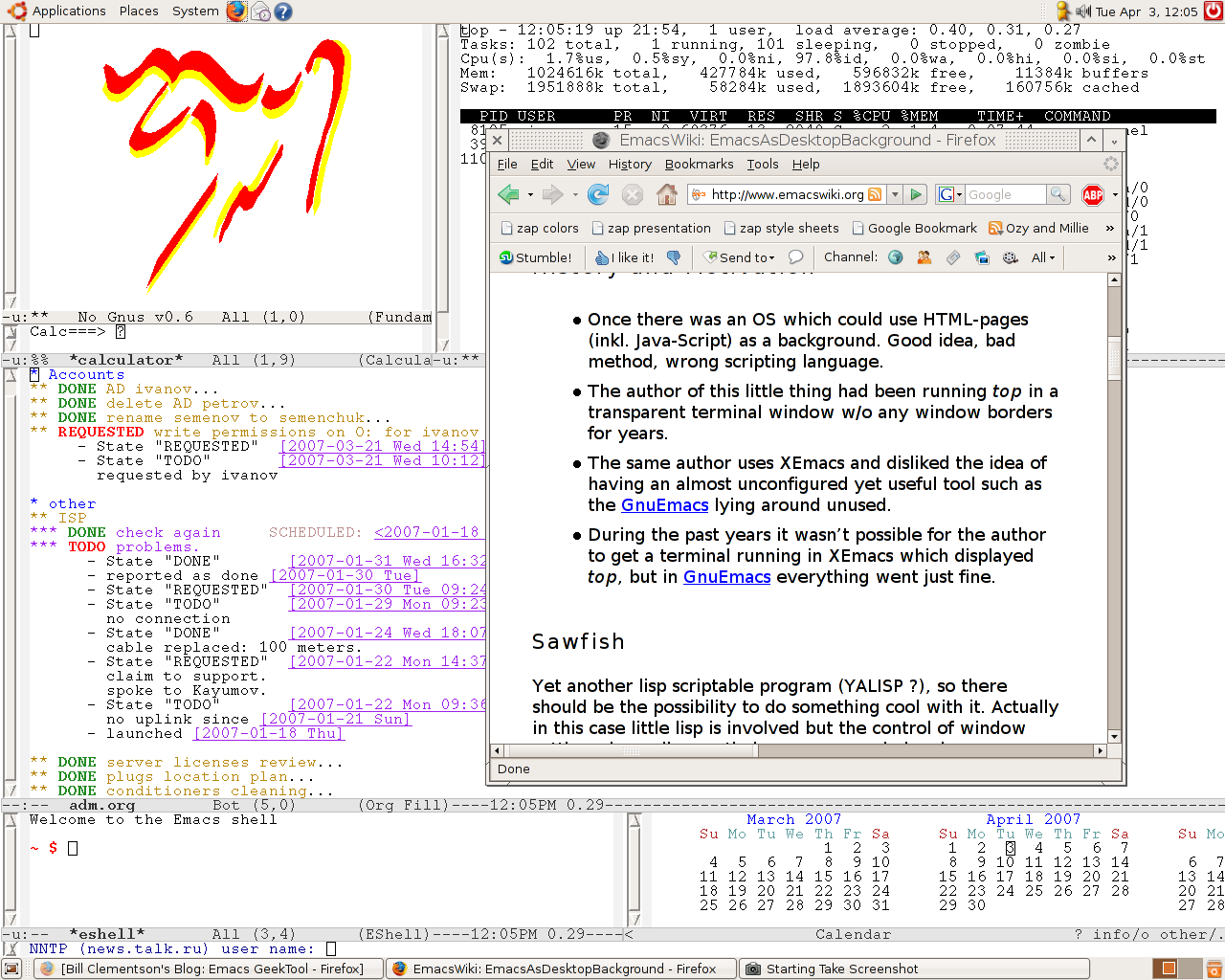
Task: Click the RSS feed icon in URL bar
Action: tap(875, 194)
